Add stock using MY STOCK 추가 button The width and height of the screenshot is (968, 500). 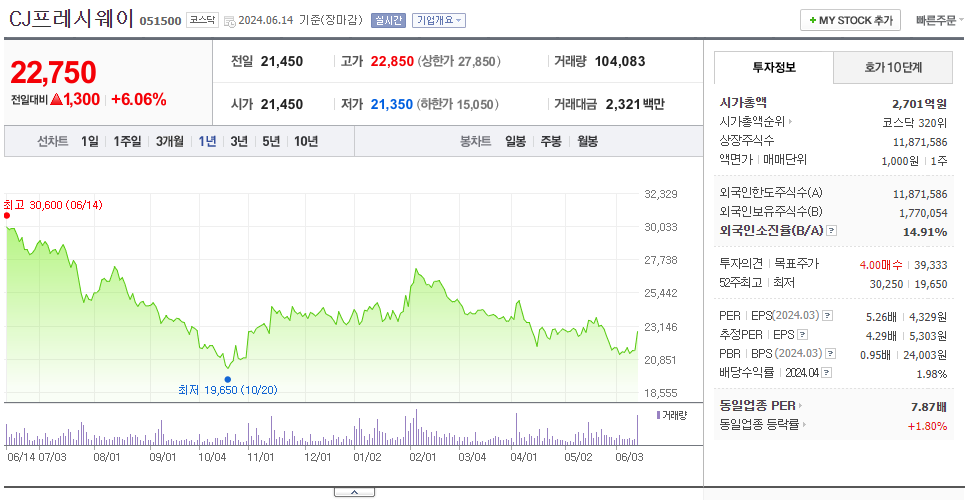(850, 20)
